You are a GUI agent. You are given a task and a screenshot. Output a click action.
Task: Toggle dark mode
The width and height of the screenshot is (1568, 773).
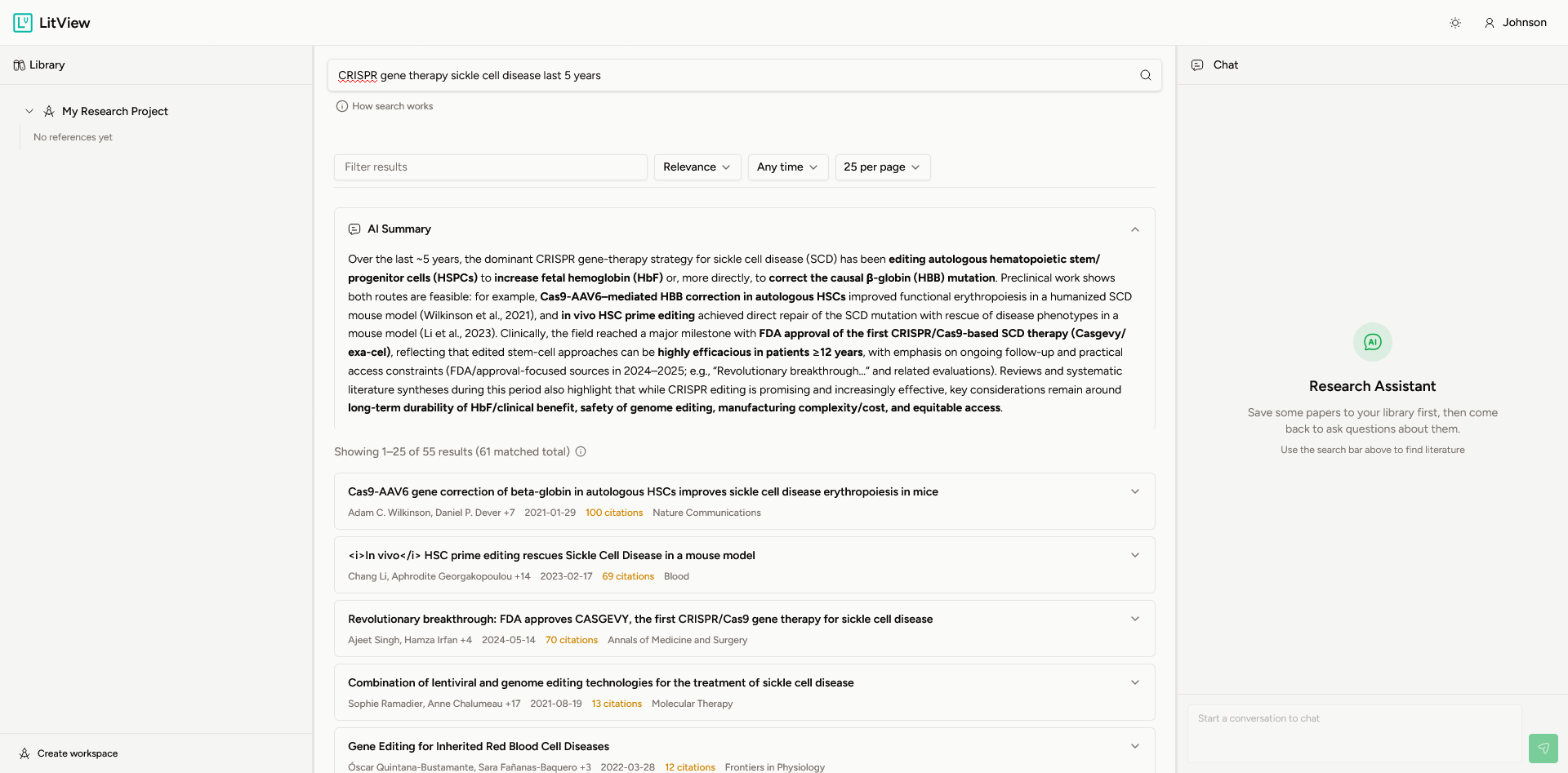click(x=1454, y=23)
